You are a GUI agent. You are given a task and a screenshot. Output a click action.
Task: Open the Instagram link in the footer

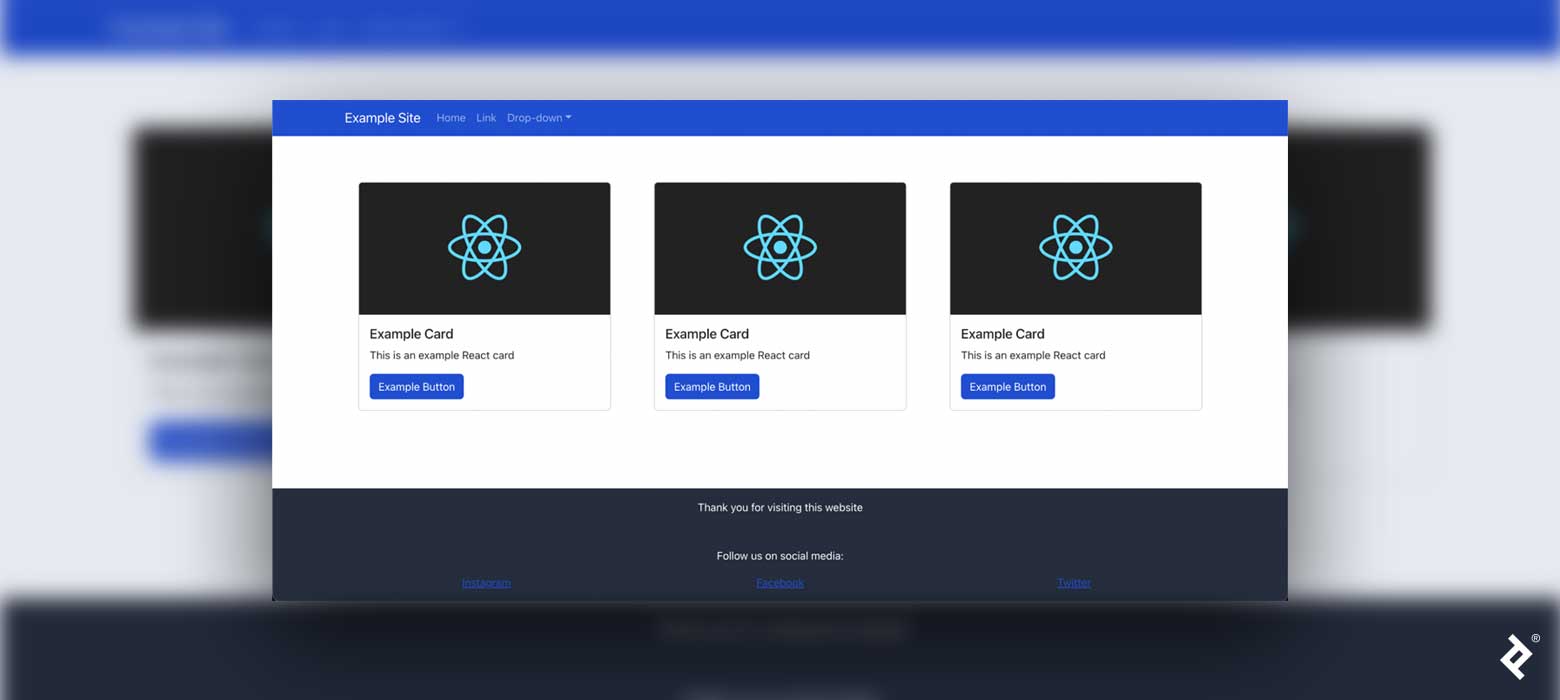(486, 582)
